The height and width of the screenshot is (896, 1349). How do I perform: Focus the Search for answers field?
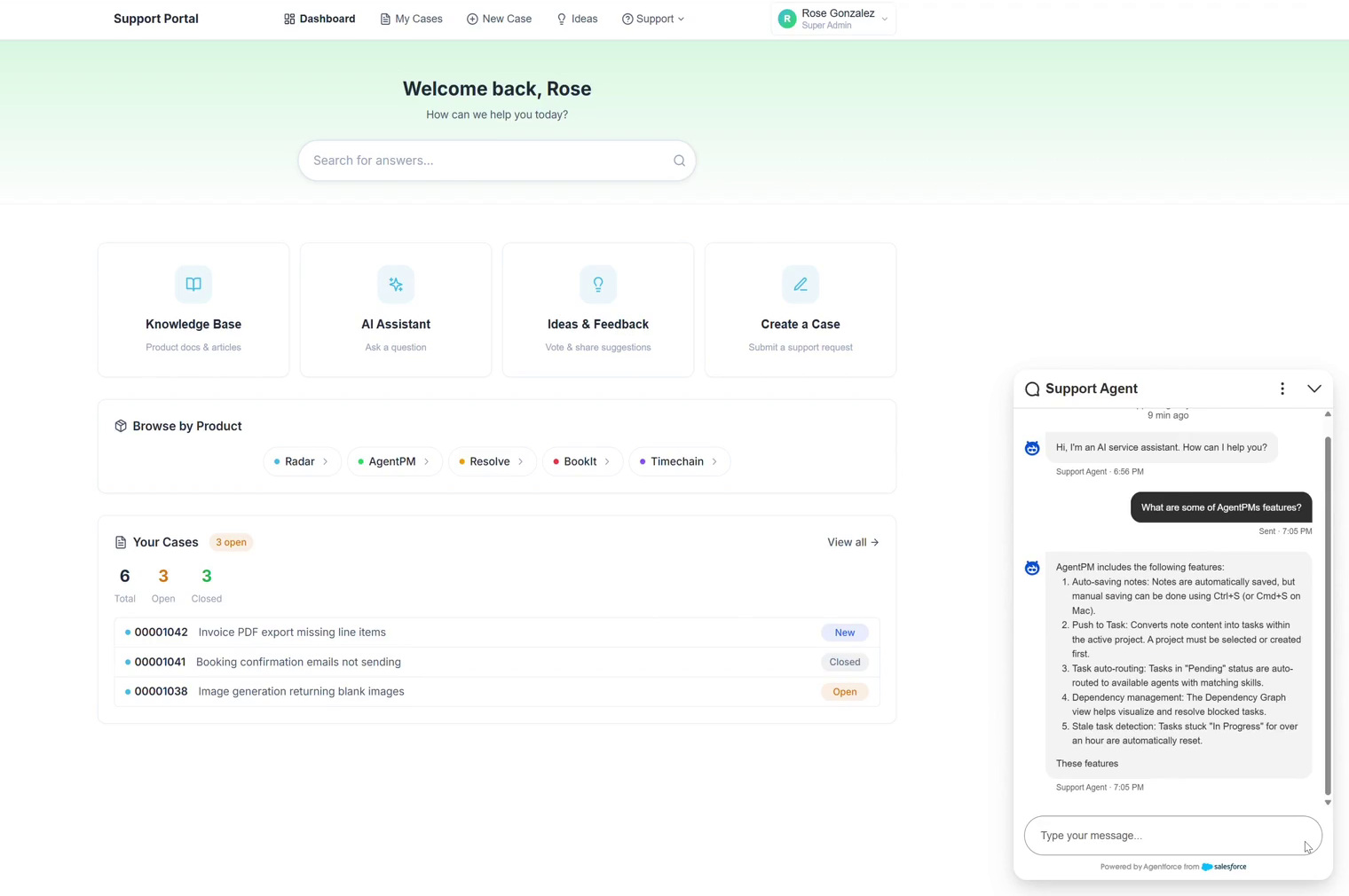[497, 161]
